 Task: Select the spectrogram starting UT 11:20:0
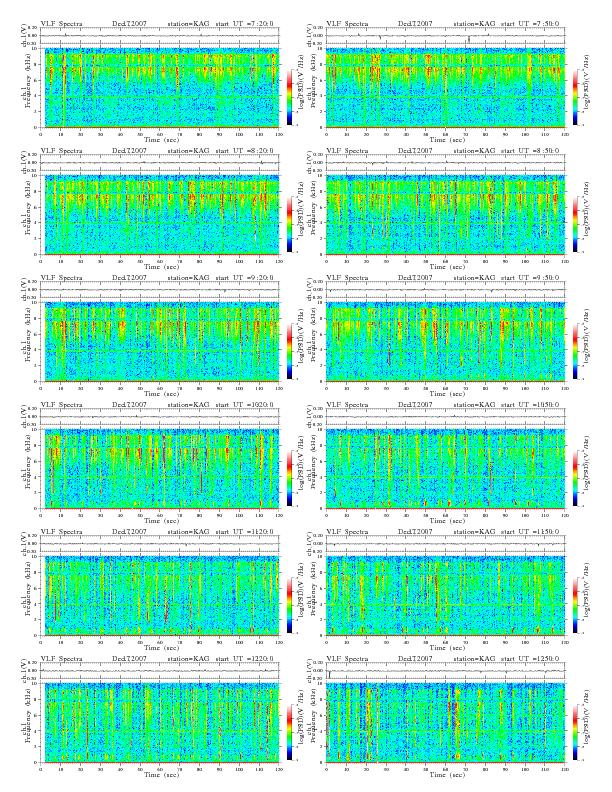[160, 596]
